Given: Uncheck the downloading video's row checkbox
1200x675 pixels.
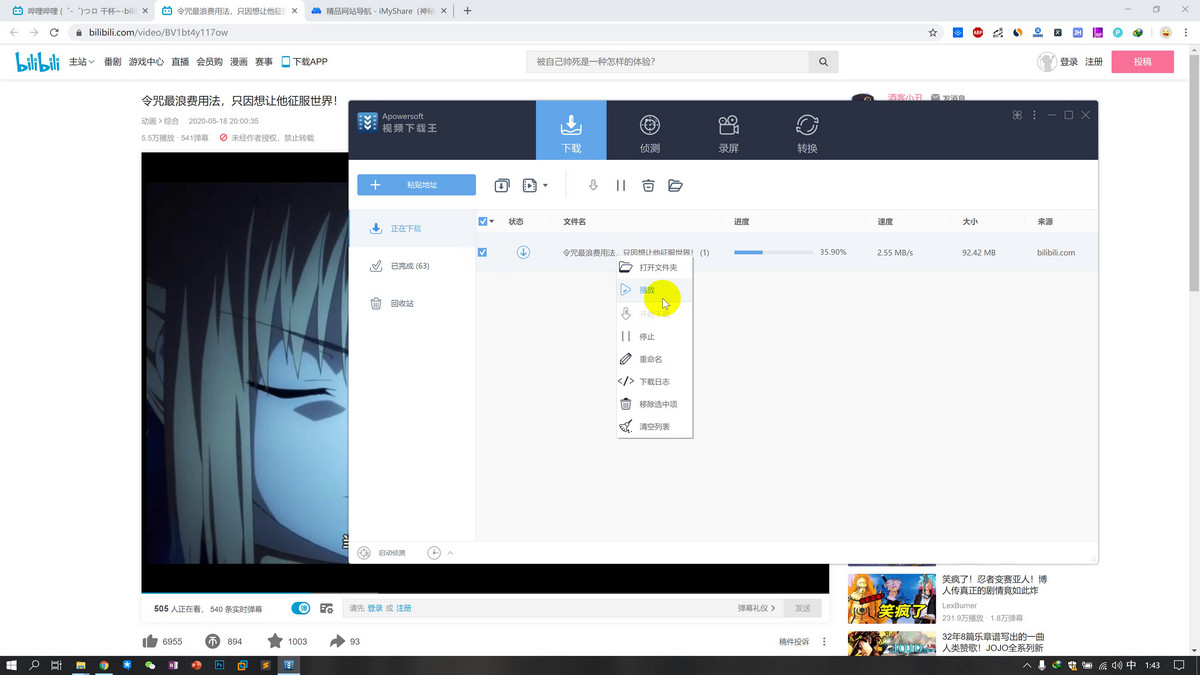Looking at the screenshot, I should 481,252.
